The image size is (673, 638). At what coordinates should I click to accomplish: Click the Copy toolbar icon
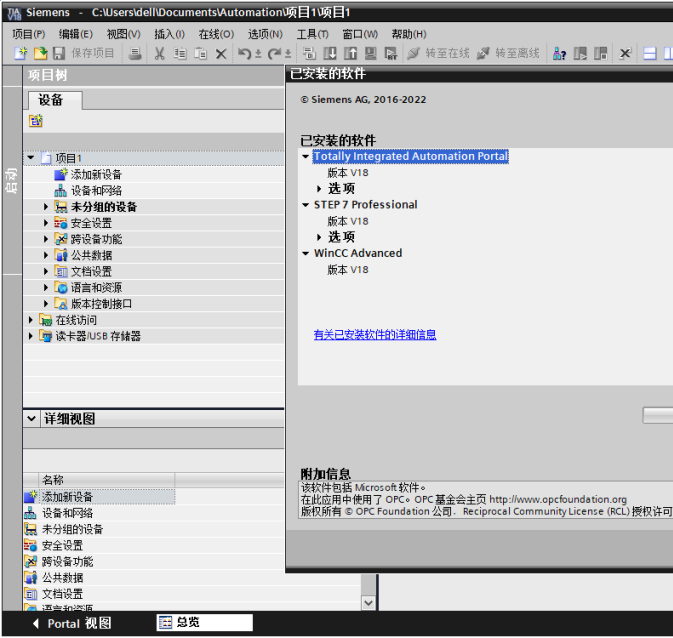179,53
